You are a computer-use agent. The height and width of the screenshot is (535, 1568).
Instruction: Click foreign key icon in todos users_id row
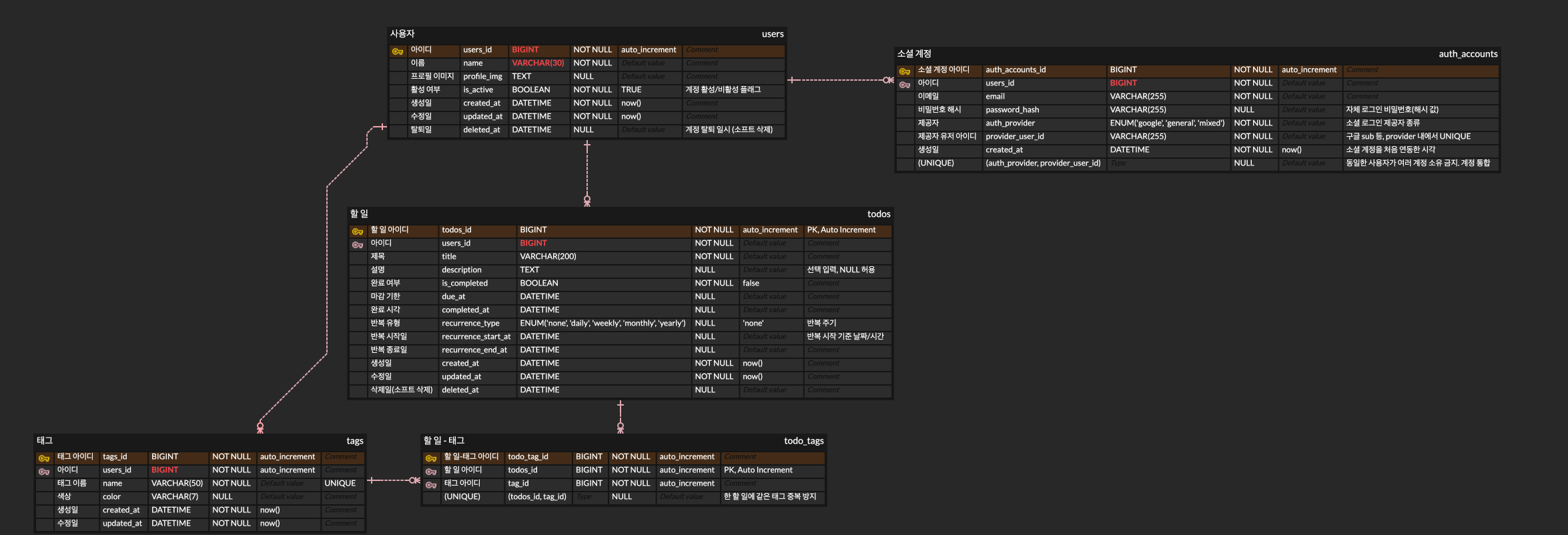358,245
